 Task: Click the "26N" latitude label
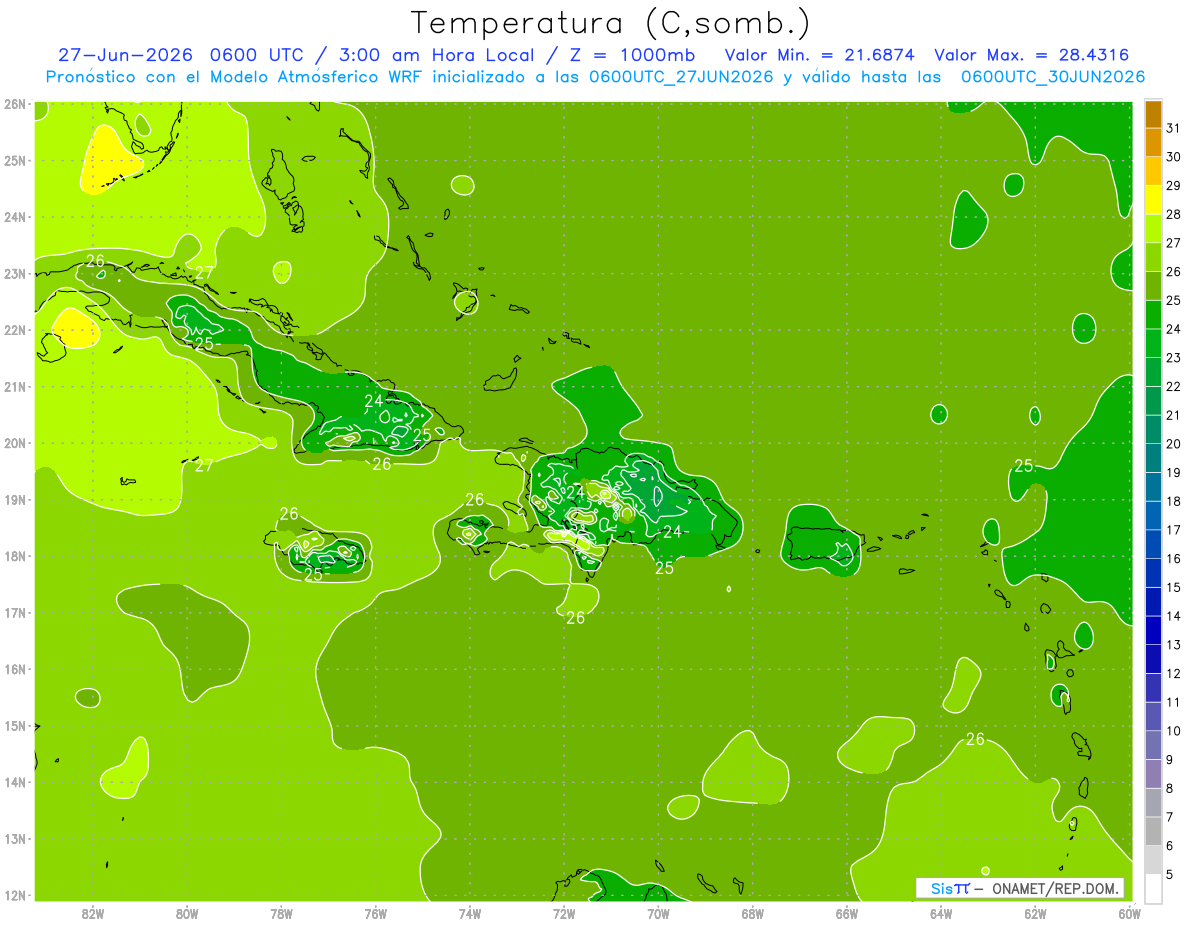(14, 103)
